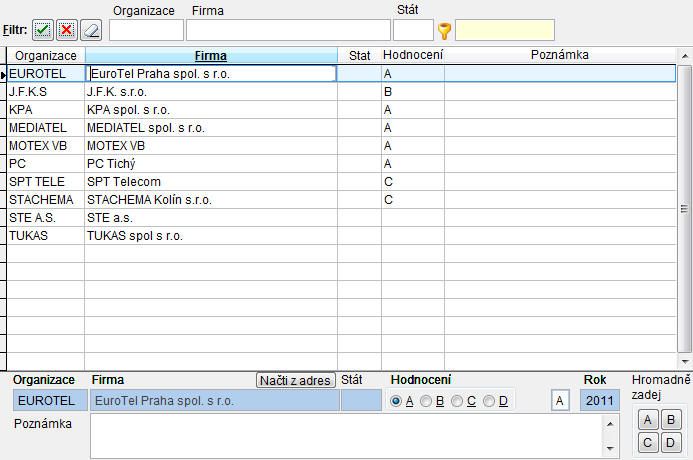The width and height of the screenshot is (693, 460).
Task: Click the Poznámka column header
Action: 560,56
